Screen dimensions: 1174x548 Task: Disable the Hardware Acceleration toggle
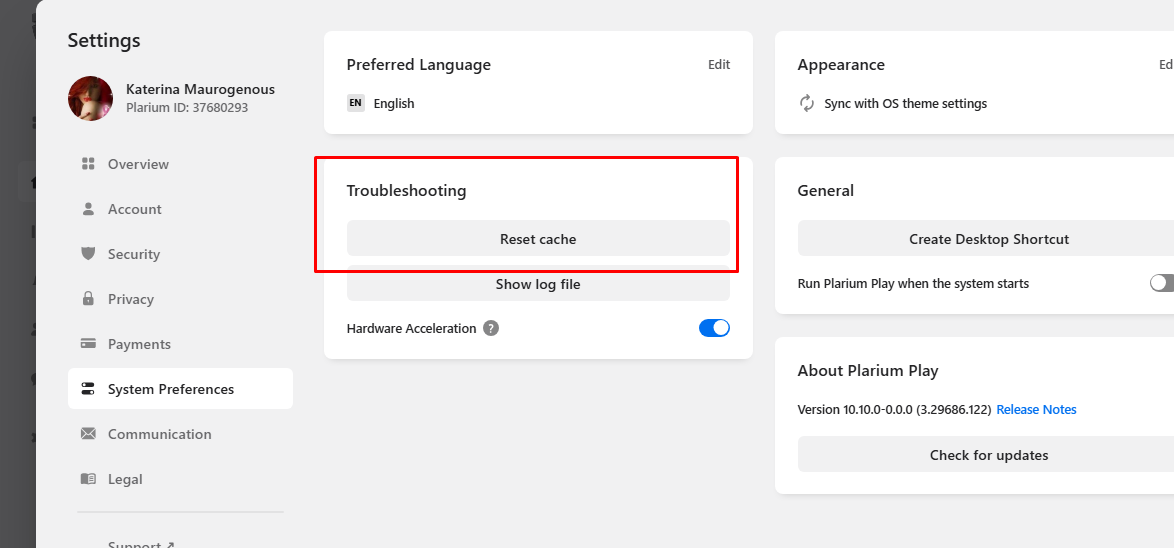[x=714, y=328]
